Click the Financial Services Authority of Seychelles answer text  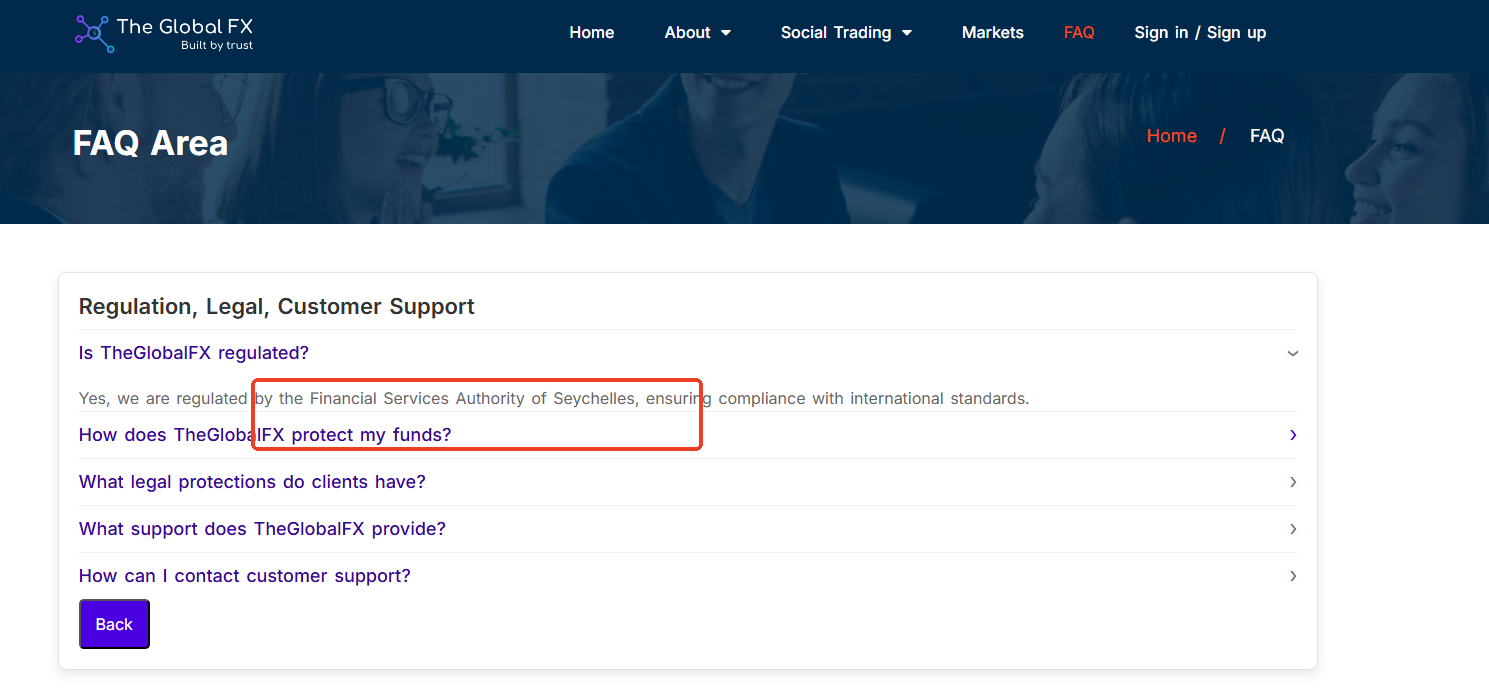554,398
